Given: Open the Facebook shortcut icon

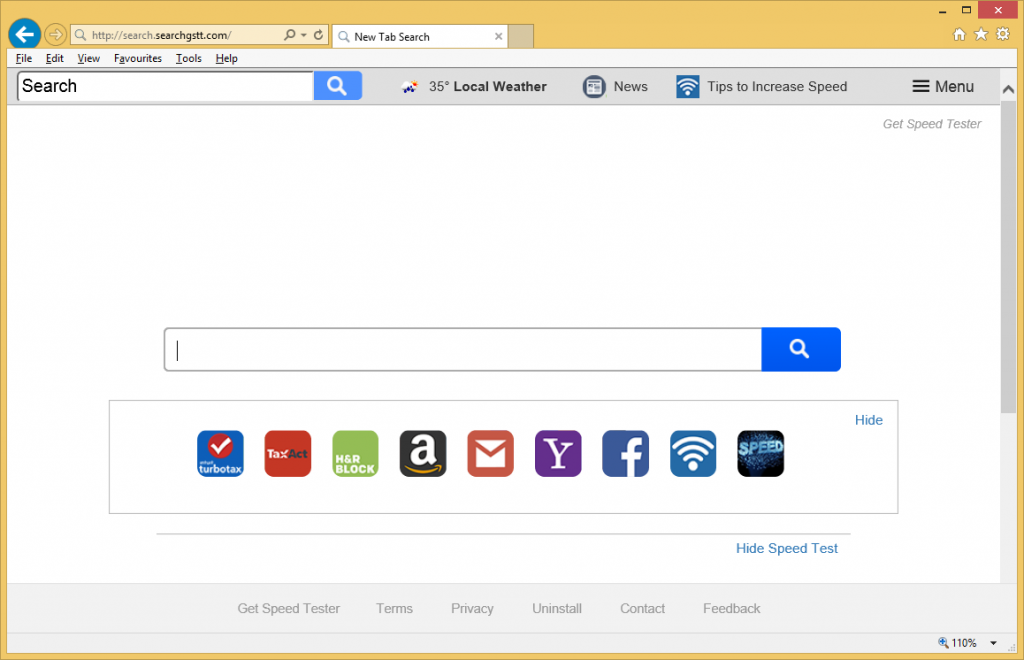Looking at the screenshot, I should pos(626,453).
